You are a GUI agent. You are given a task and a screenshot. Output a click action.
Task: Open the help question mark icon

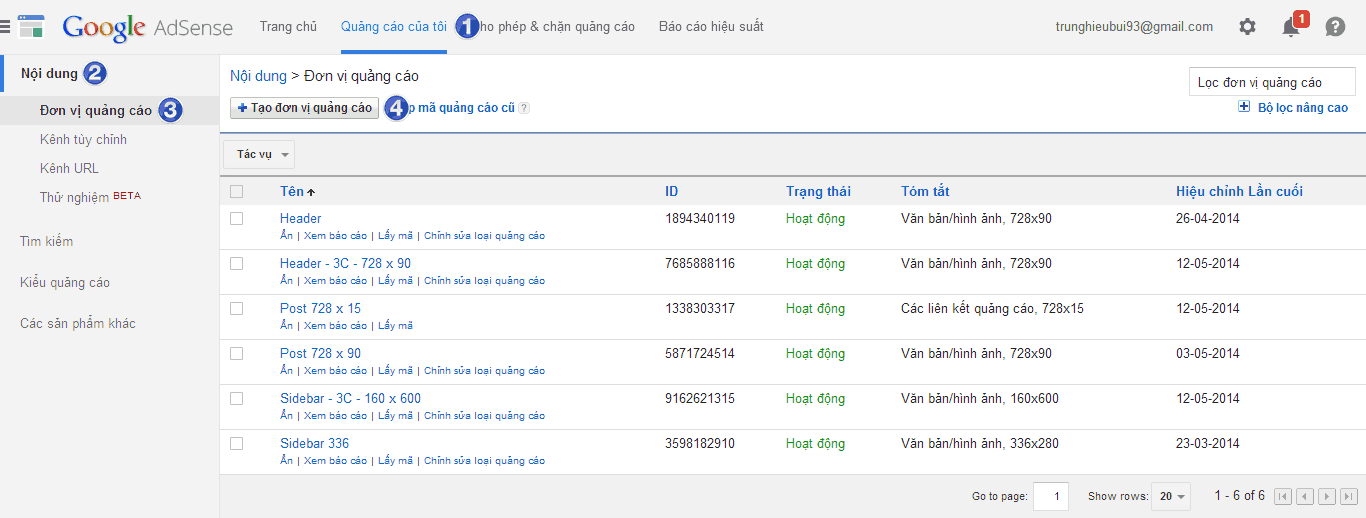[1335, 27]
